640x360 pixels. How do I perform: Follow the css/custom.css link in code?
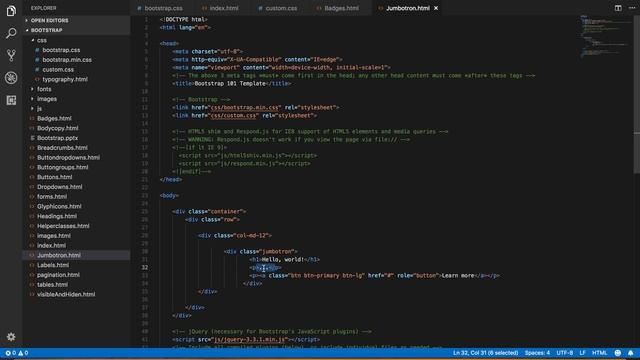pos(234,116)
